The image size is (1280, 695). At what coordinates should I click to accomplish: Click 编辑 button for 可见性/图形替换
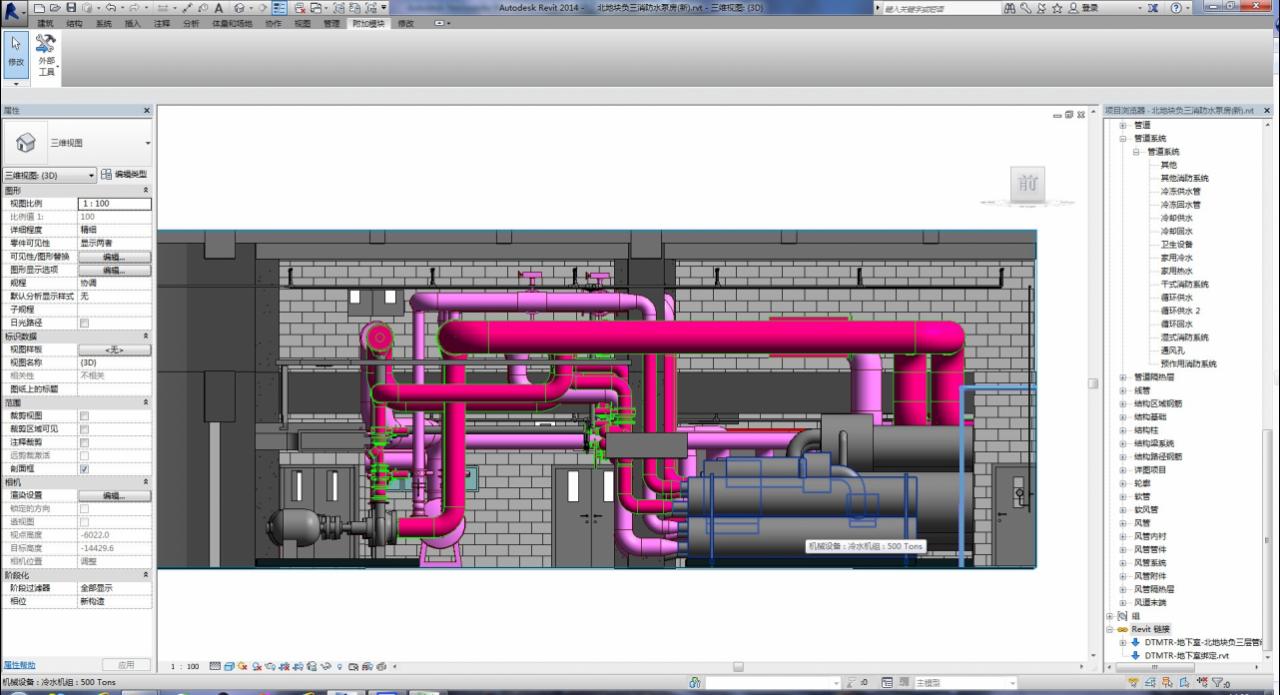tap(114, 257)
